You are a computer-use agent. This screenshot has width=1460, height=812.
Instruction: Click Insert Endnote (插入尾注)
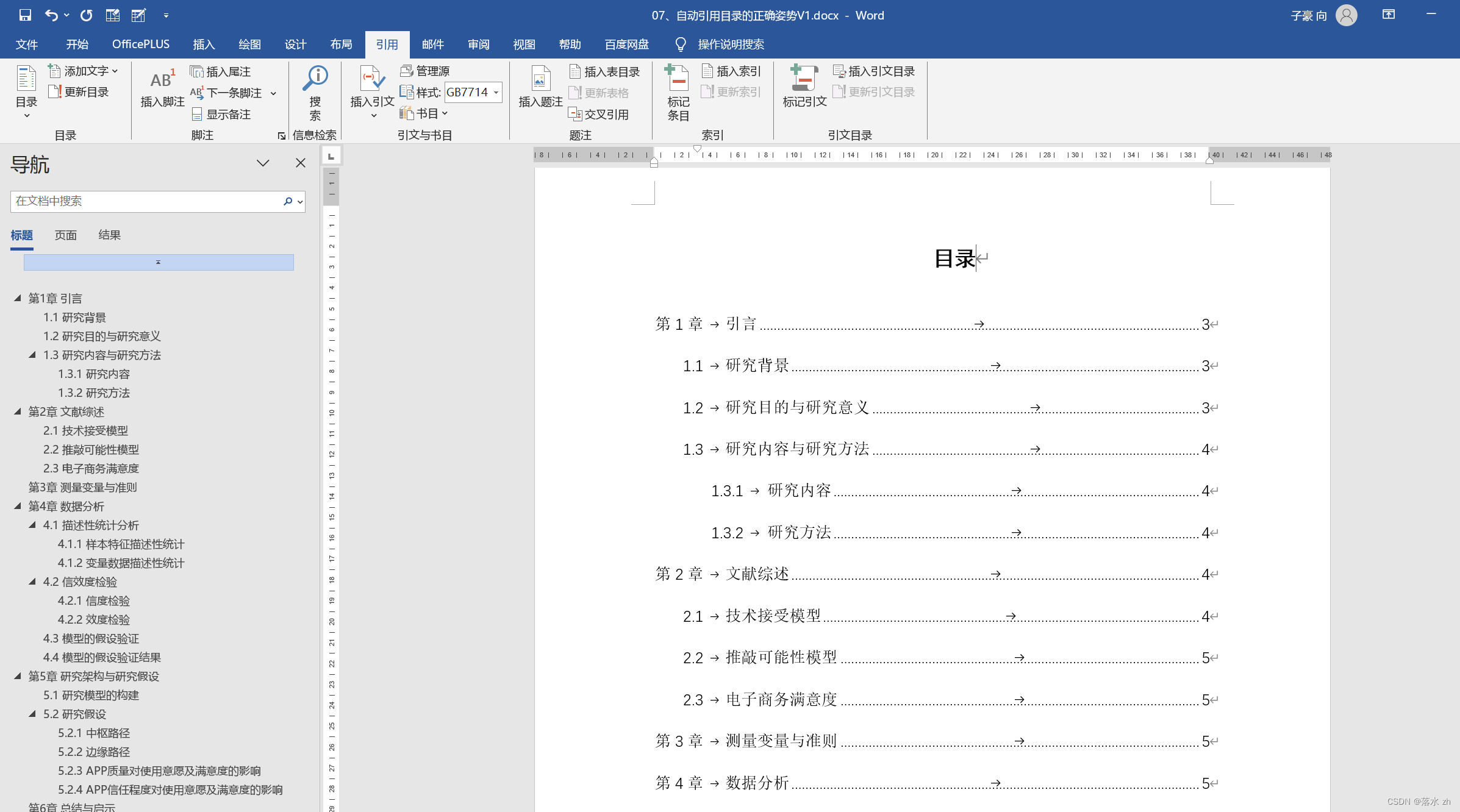(220, 72)
